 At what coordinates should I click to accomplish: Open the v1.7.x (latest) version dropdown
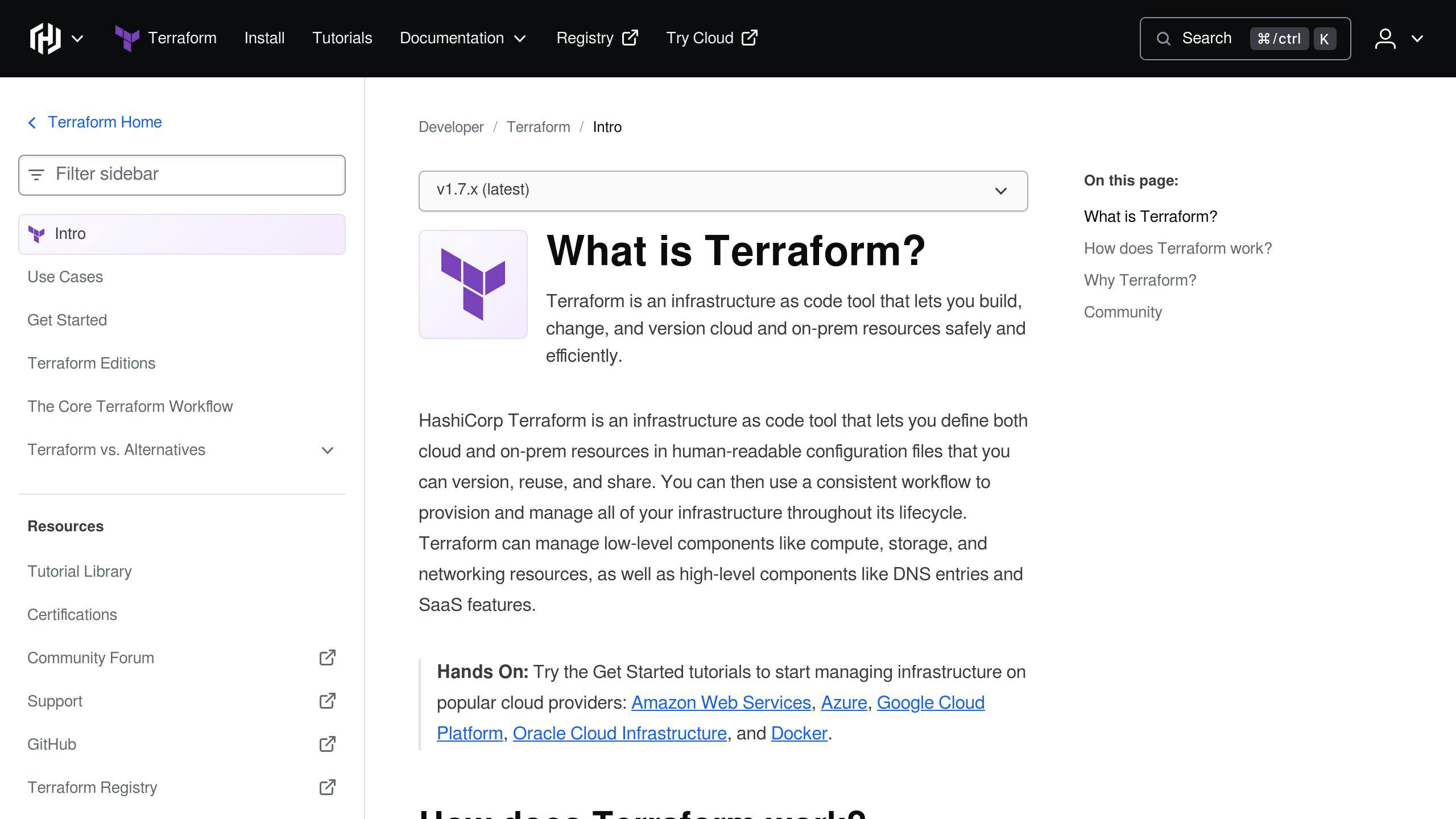coord(723,191)
